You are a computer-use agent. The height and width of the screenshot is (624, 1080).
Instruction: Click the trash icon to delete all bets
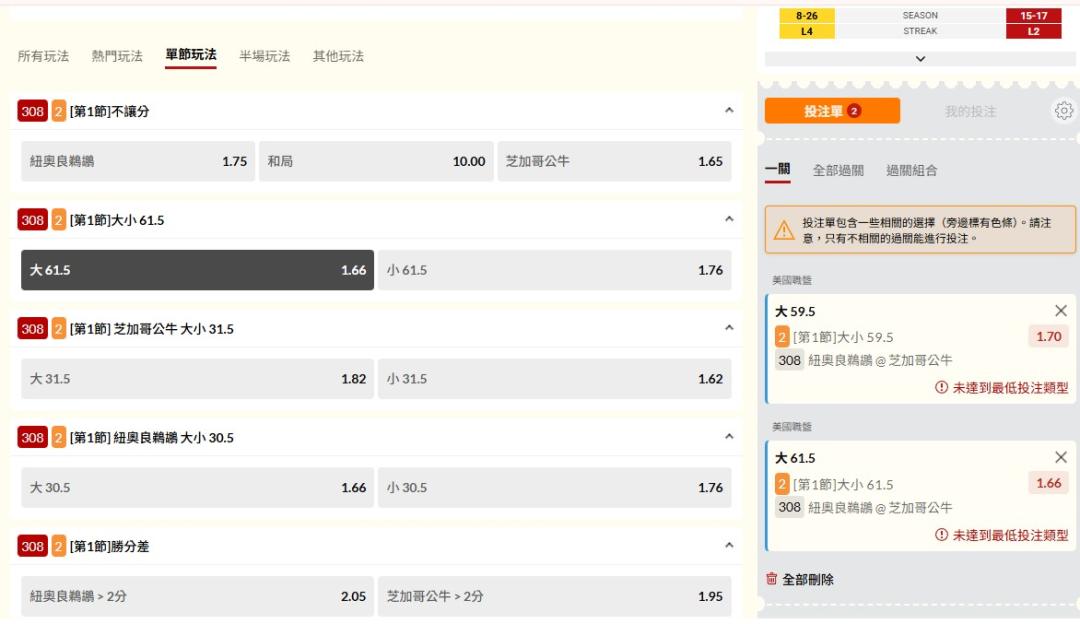(x=771, y=579)
